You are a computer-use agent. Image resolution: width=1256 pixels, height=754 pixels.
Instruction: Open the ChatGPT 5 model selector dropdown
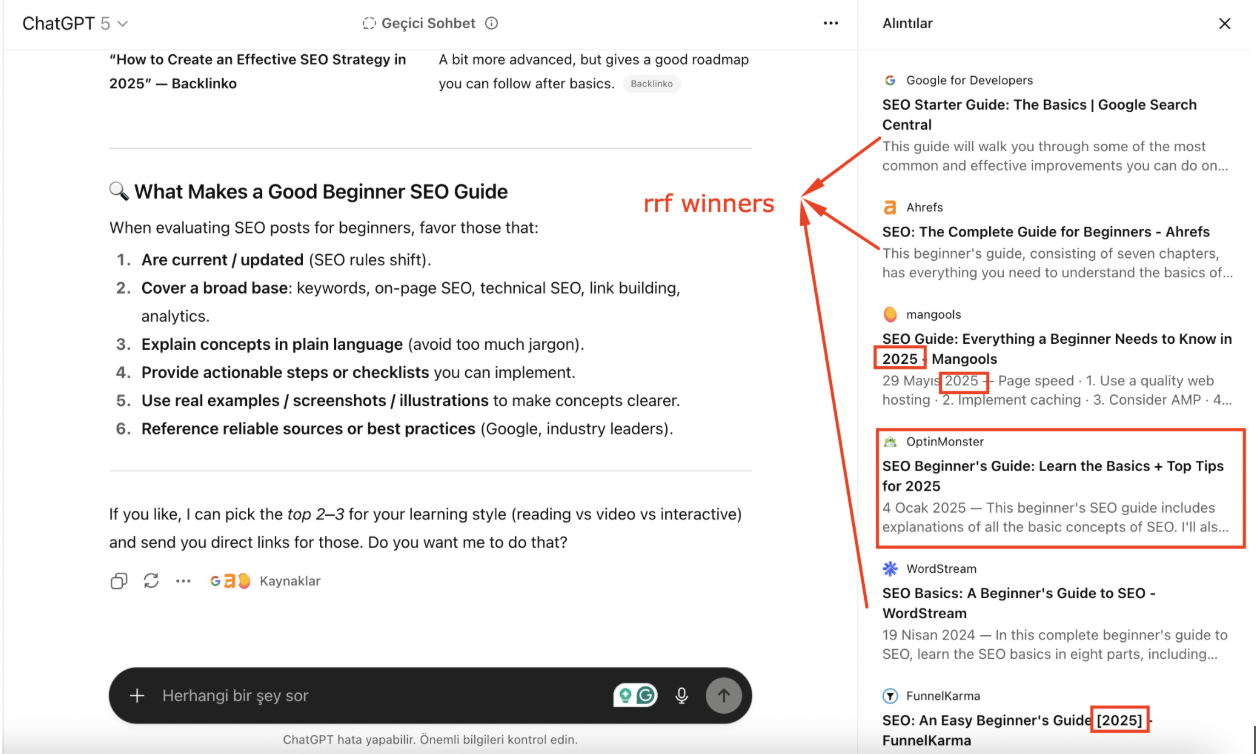tap(75, 23)
